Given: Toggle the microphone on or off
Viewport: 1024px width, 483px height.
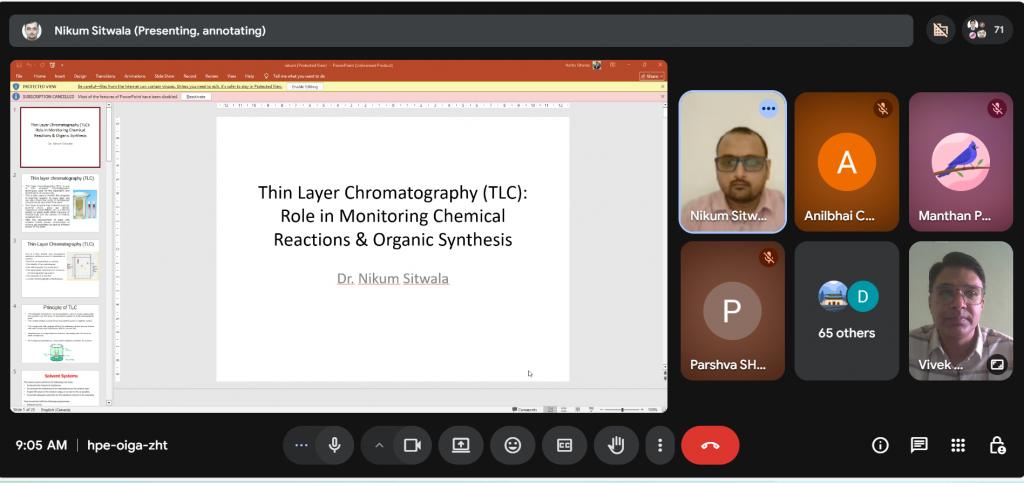Looking at the screenshot, I should tap(335, 445).
